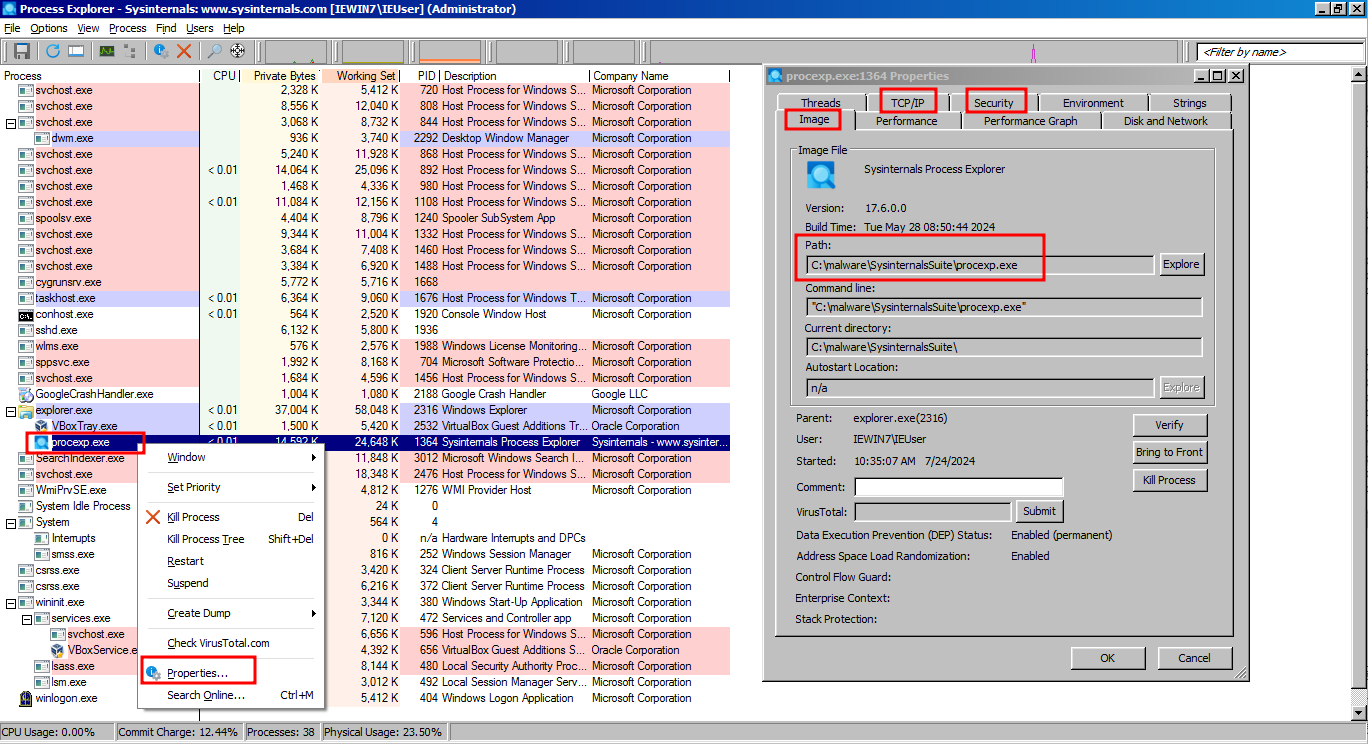Collapse the svchost.exe 844 tree node

coord(11,123)
